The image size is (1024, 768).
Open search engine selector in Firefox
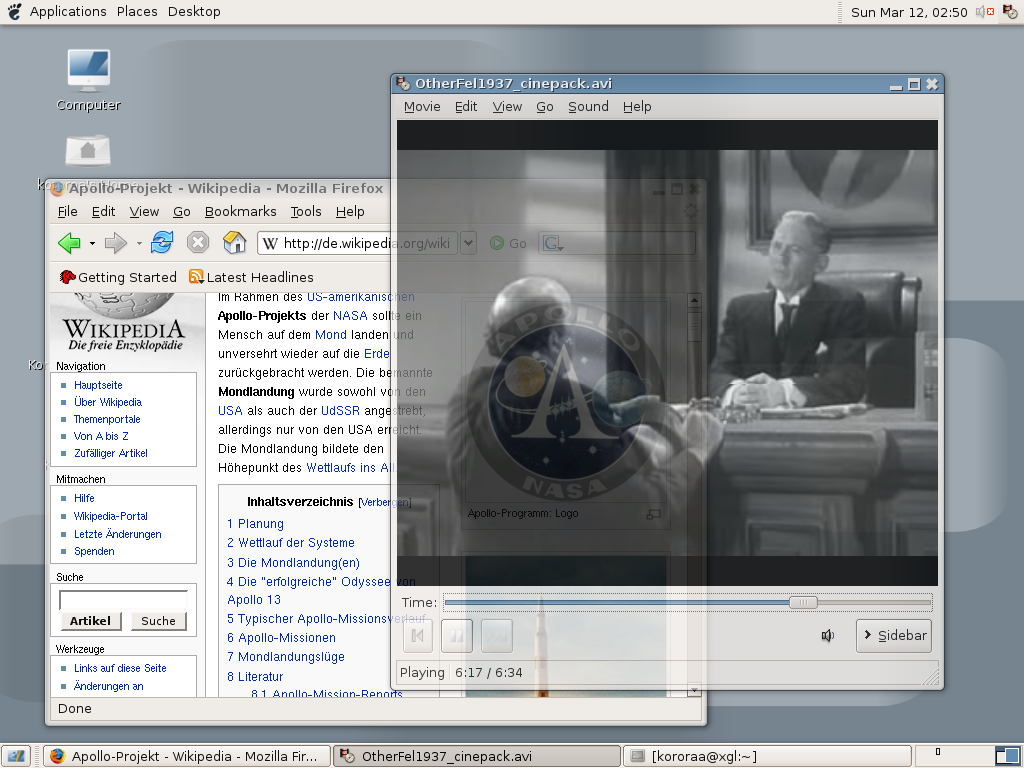552,244
